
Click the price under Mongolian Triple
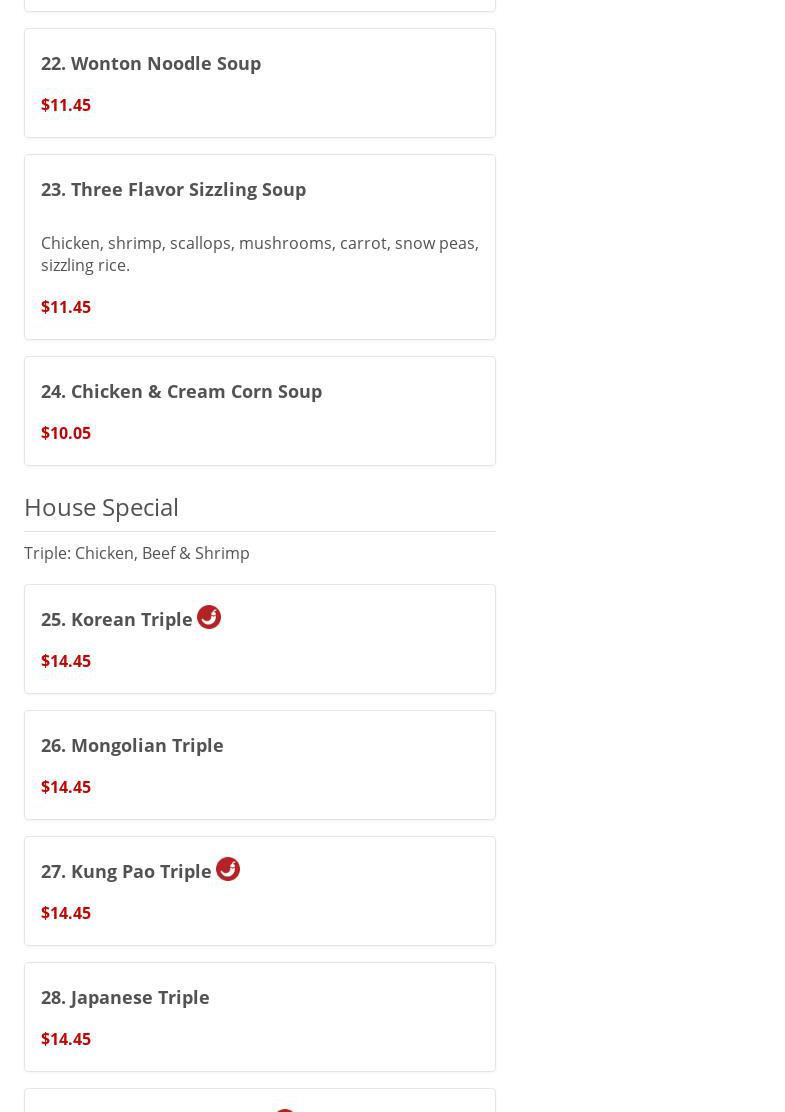66,787
